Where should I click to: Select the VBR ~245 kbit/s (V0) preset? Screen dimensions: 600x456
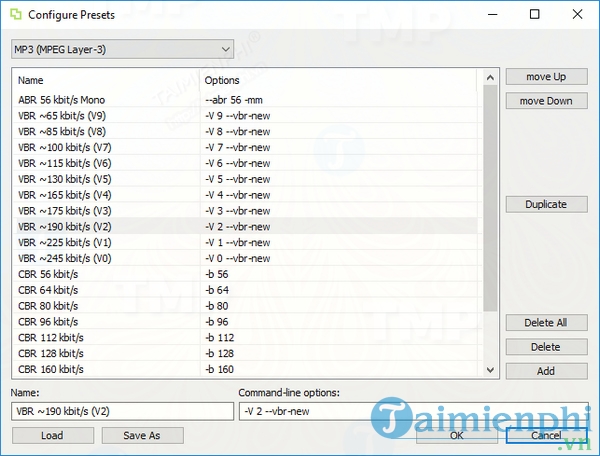[x=62, y=258]
